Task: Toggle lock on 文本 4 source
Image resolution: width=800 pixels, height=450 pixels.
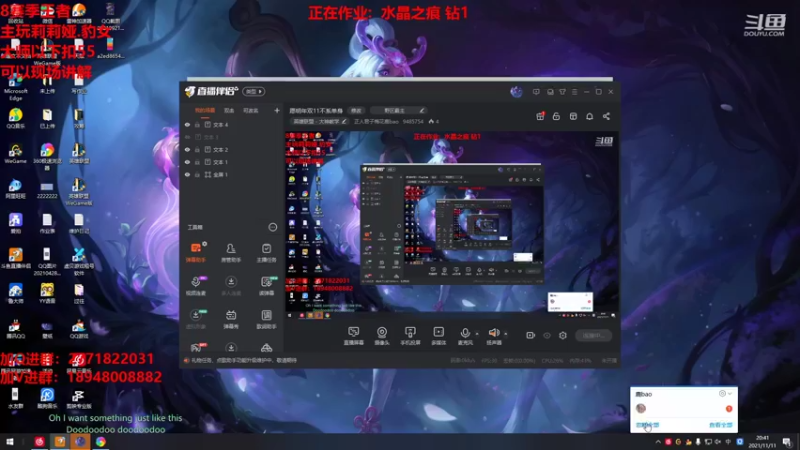Action: pos(197,124)
